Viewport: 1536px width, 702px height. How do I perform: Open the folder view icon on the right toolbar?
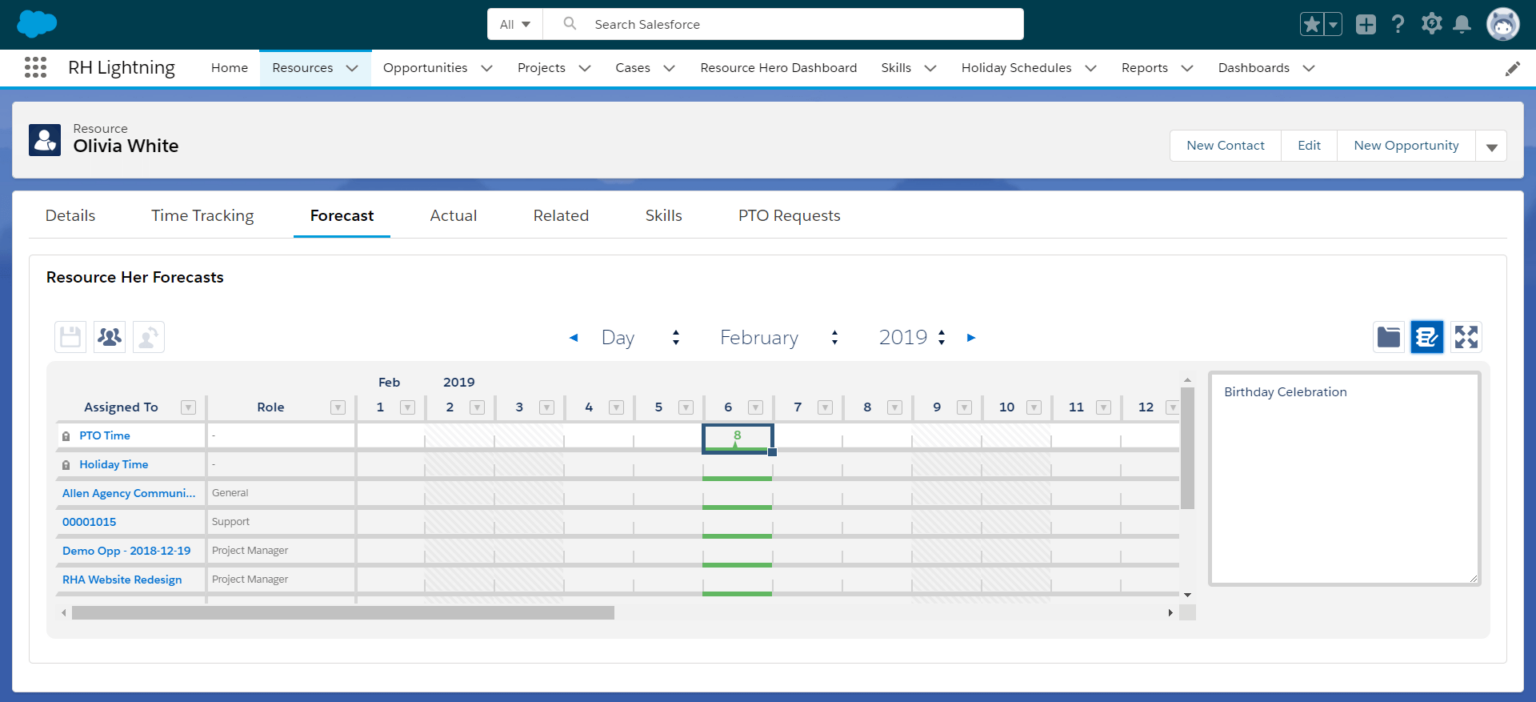point(1388,337)
